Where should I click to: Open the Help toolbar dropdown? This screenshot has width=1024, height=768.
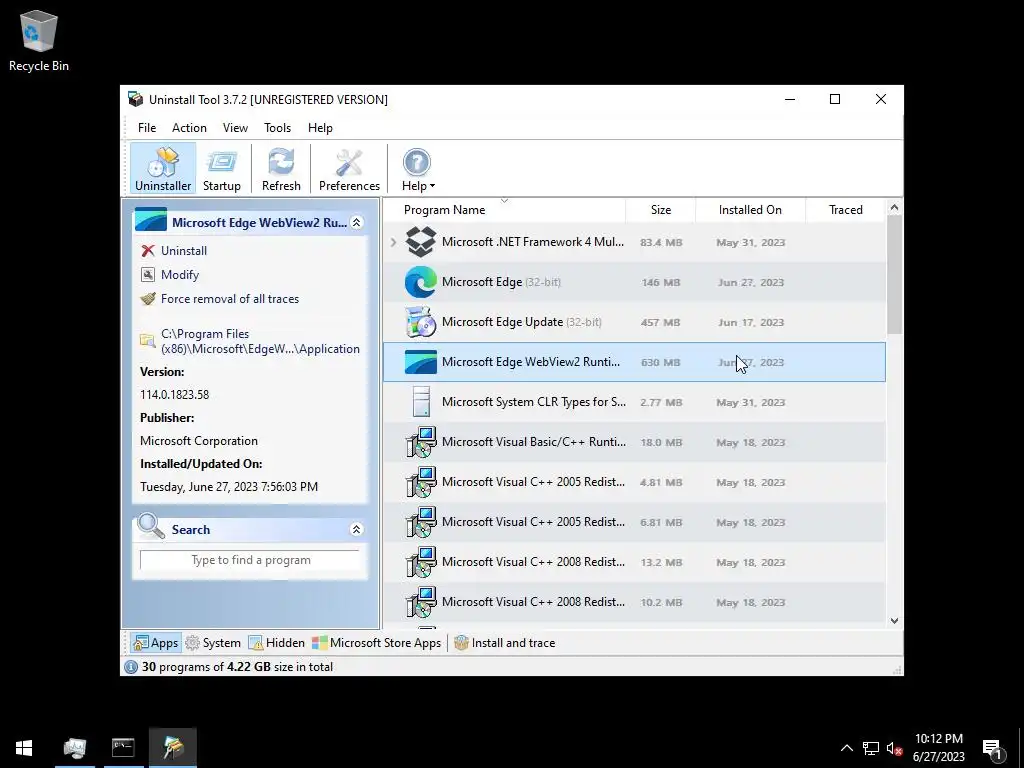pos(417,168)
